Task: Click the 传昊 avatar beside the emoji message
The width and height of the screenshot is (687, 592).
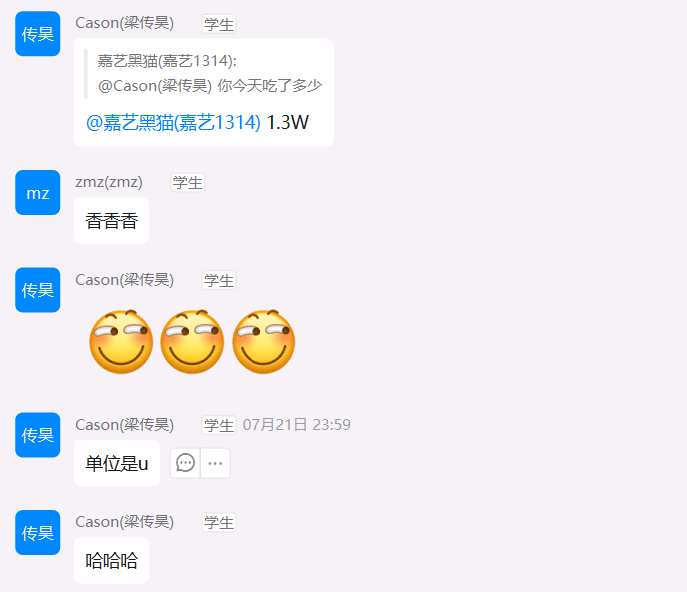Action: [38, 290]
